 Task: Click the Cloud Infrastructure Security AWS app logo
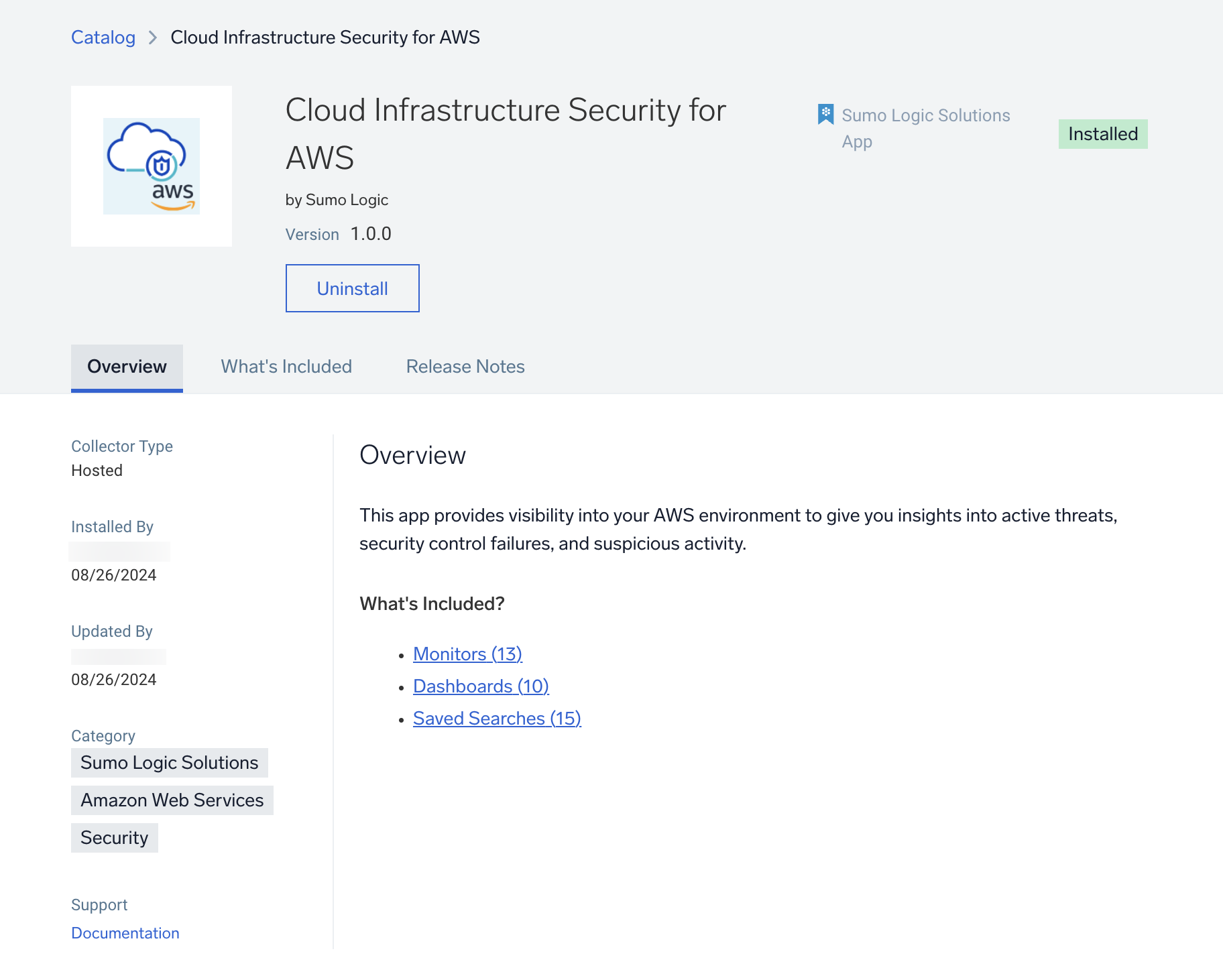pos(152,166)
